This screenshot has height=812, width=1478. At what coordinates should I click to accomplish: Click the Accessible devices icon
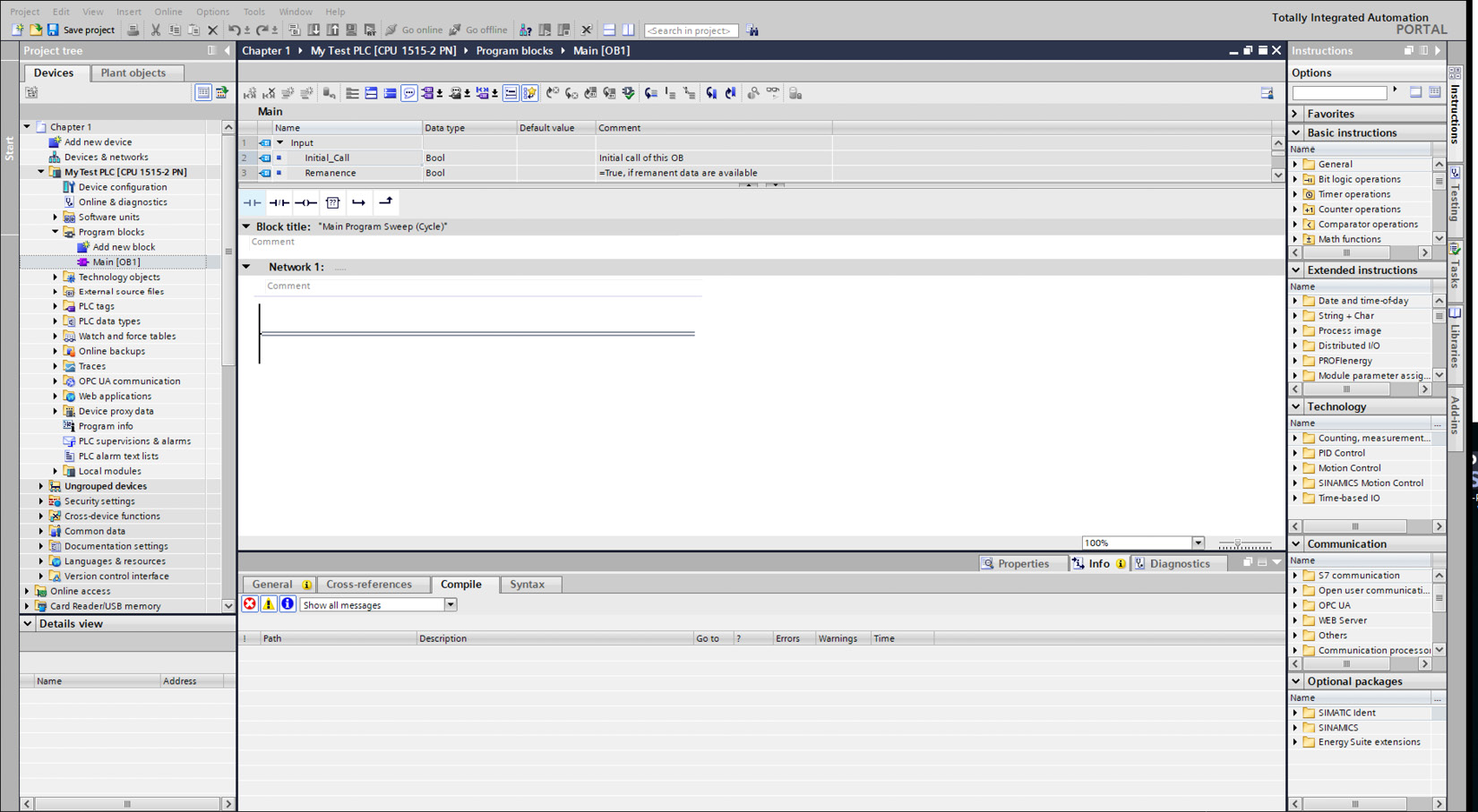coord(526,30)
